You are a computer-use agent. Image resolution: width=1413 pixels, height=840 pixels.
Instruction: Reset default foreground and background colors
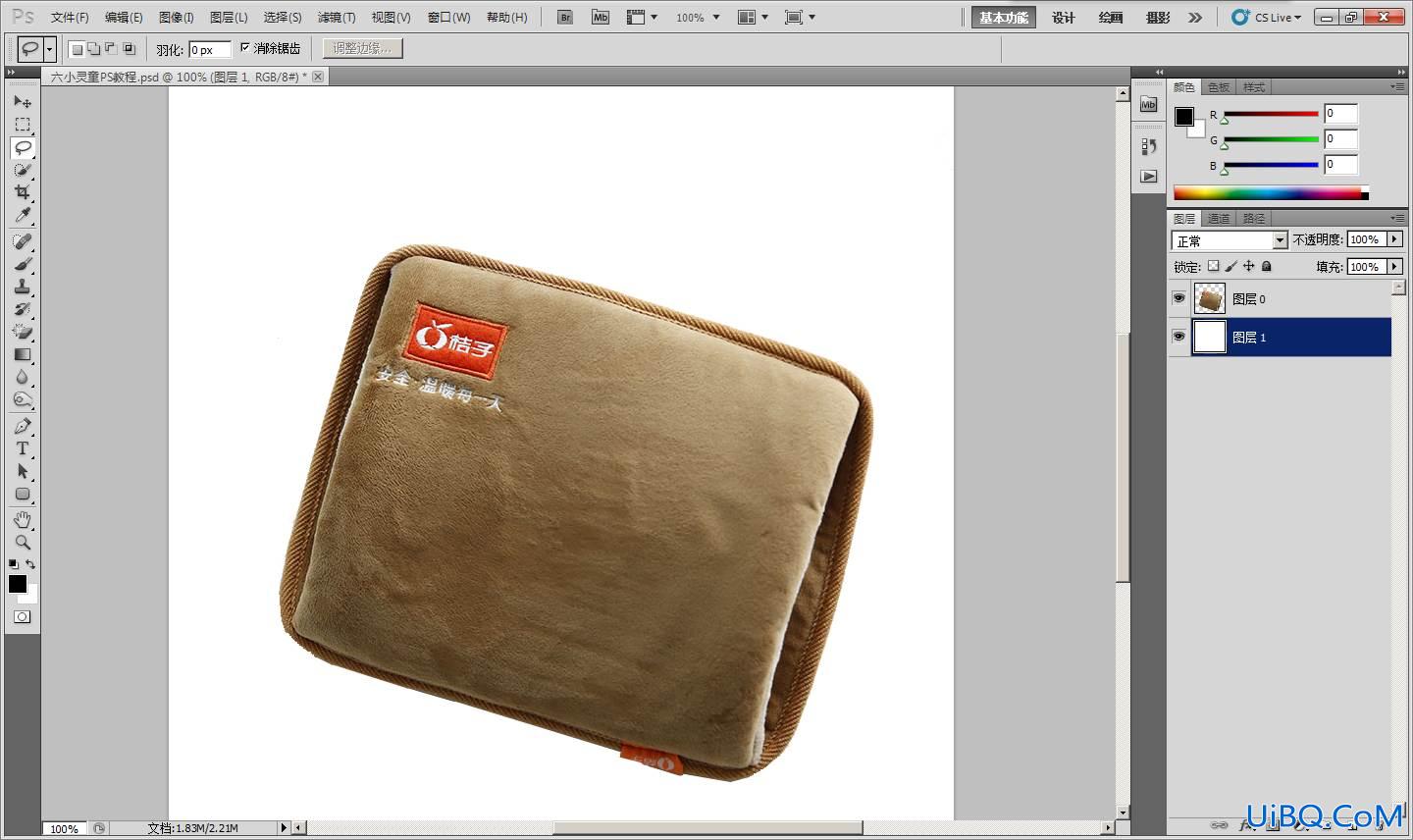click(13, 564)
